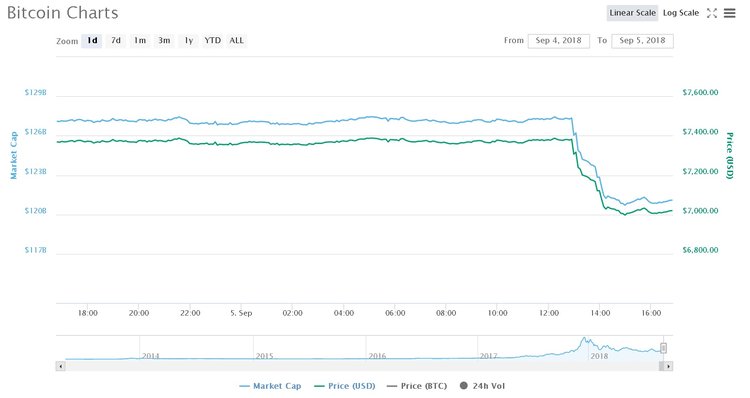The width and height of the screenshot is (750, 398).
Task: Click navigator scrollbar left arrow
Action: coord(60,366)
